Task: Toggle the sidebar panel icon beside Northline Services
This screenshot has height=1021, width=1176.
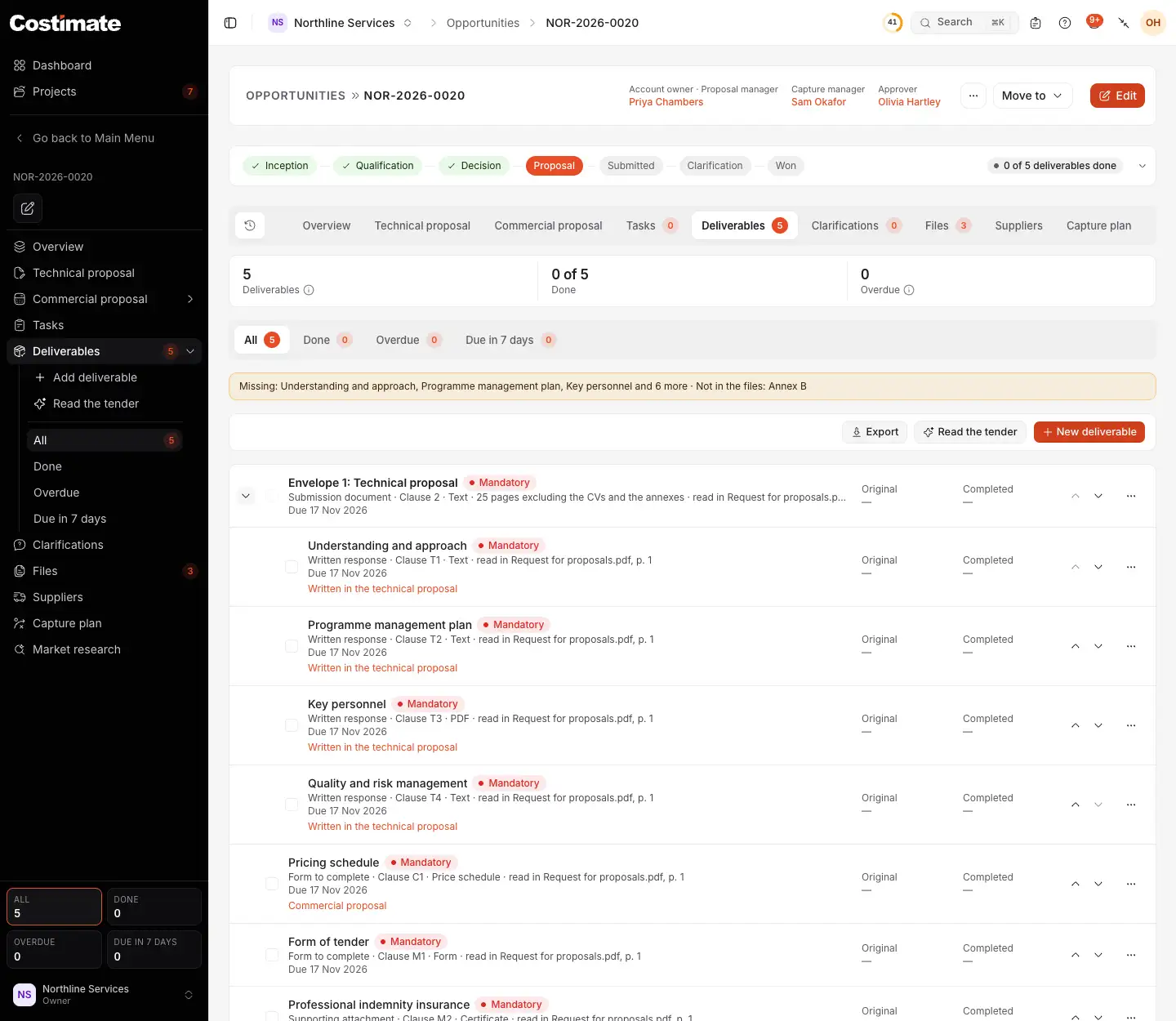Action: [230, 23]
